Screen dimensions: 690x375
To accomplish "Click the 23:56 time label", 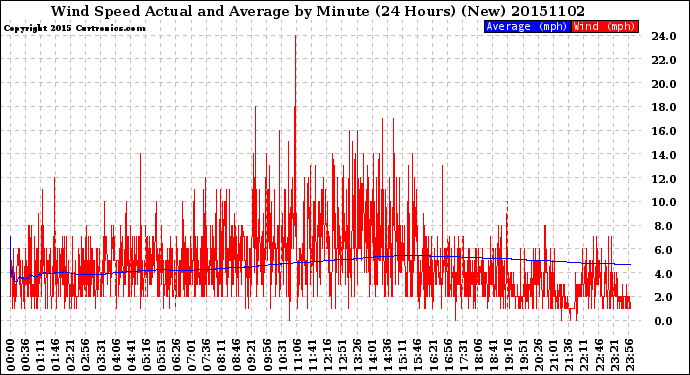I will [x=629, y=355].
